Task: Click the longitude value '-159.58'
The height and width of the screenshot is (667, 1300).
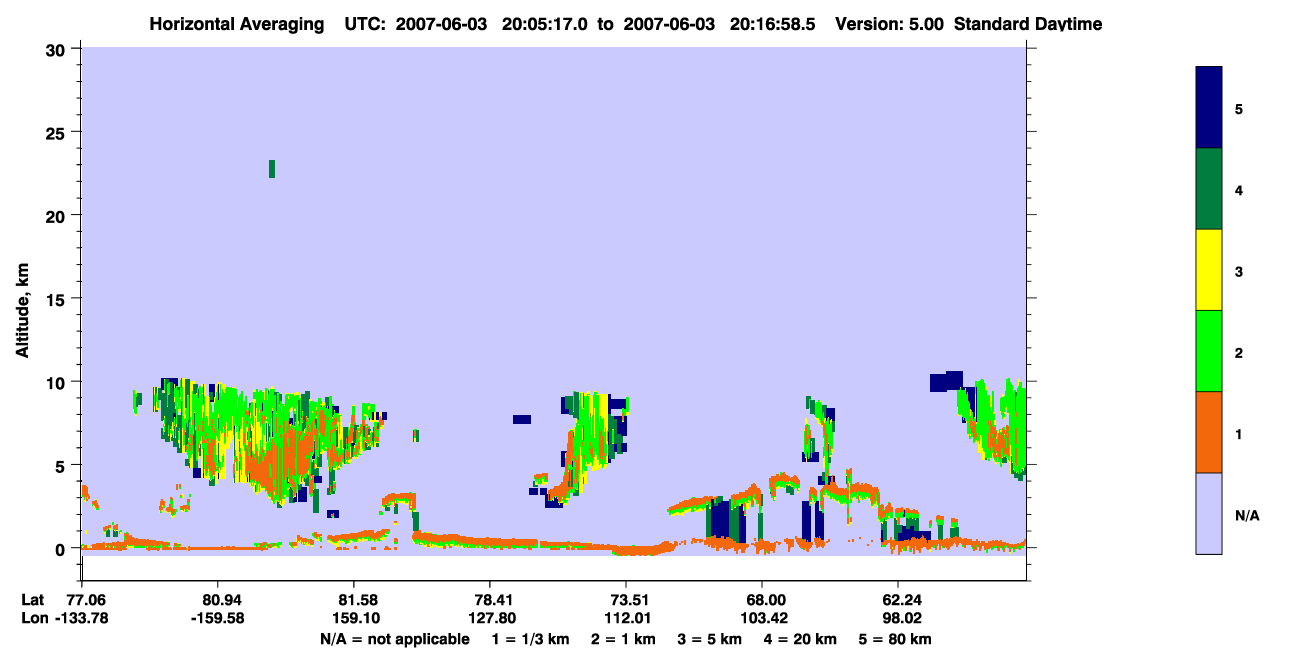Action: point(217,618)
